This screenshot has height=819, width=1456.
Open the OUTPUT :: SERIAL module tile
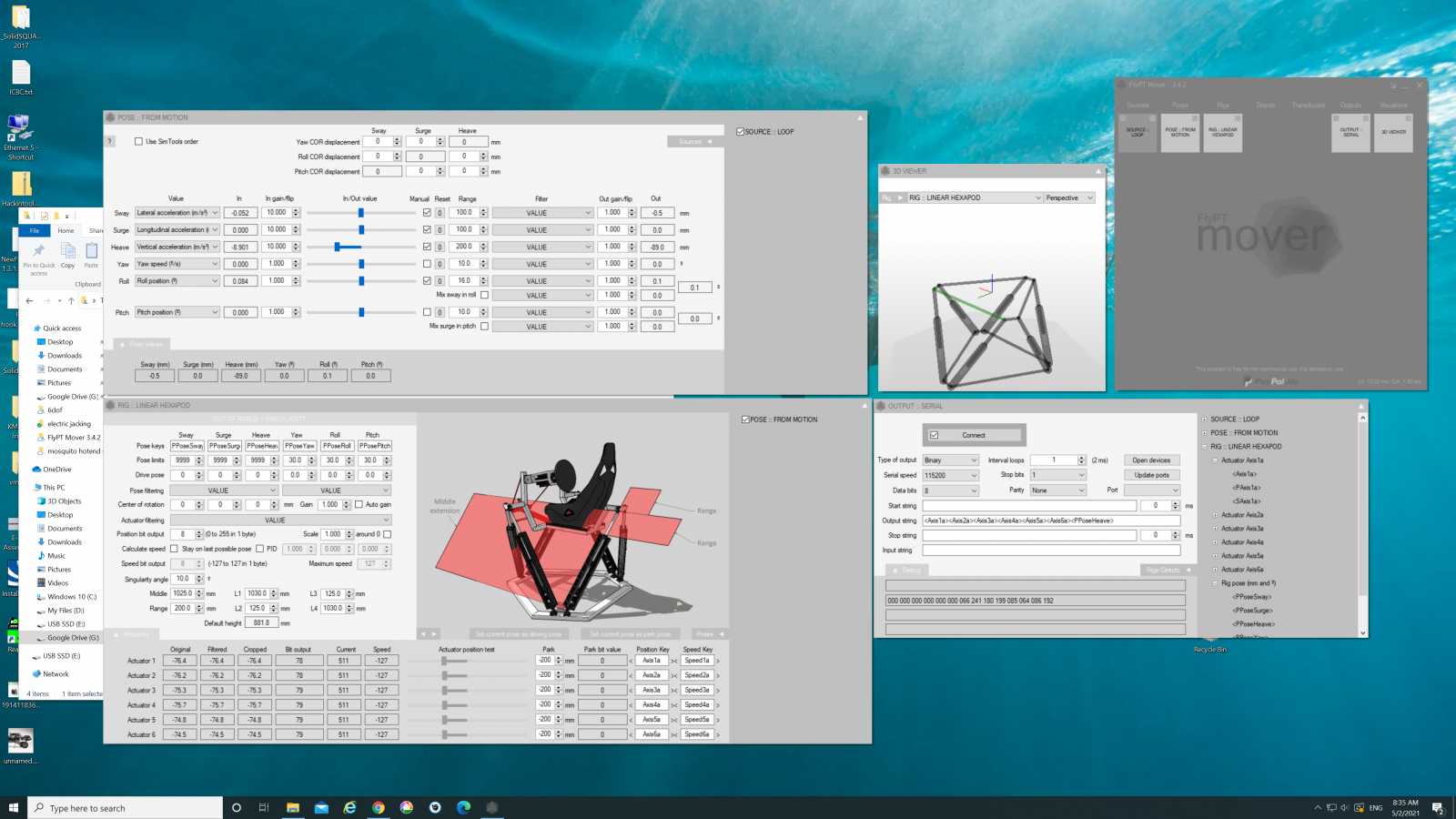tap(1350, 133)
